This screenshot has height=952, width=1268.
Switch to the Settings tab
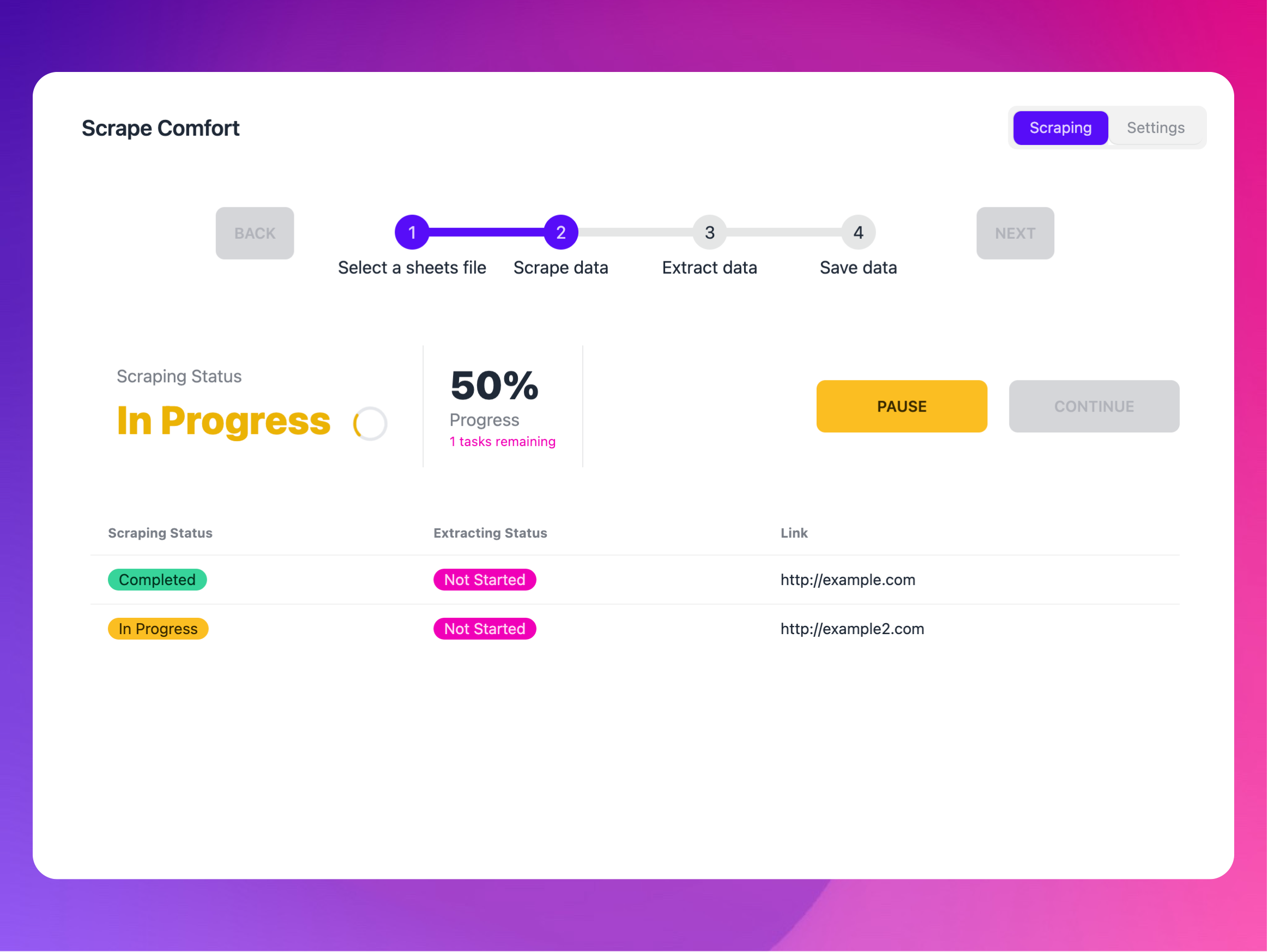tap(1155, 127)
